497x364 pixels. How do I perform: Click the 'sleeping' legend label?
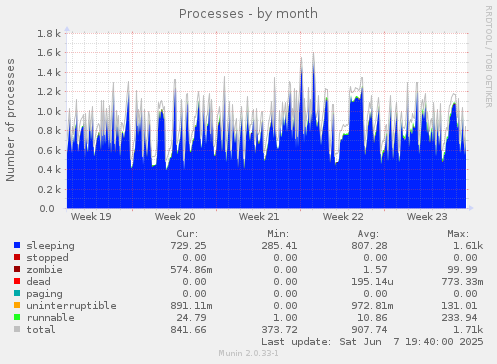[51, 246]
